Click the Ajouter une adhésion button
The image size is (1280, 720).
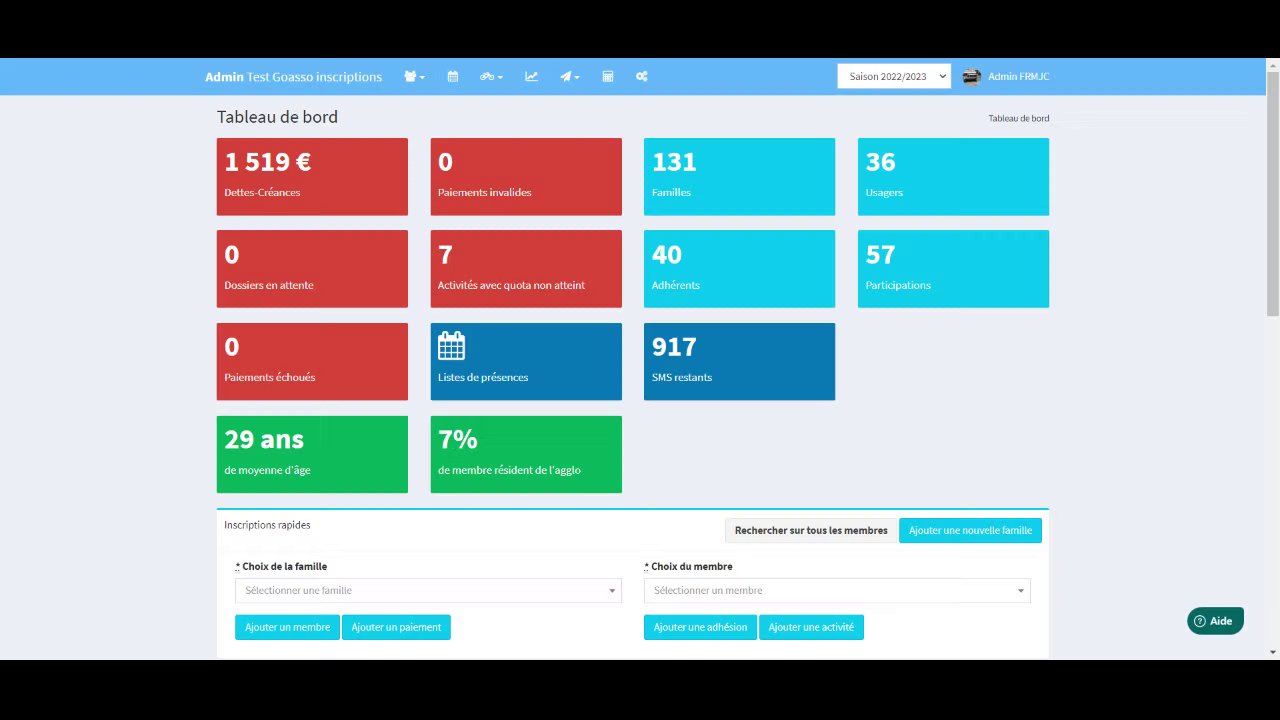[700, 627]
